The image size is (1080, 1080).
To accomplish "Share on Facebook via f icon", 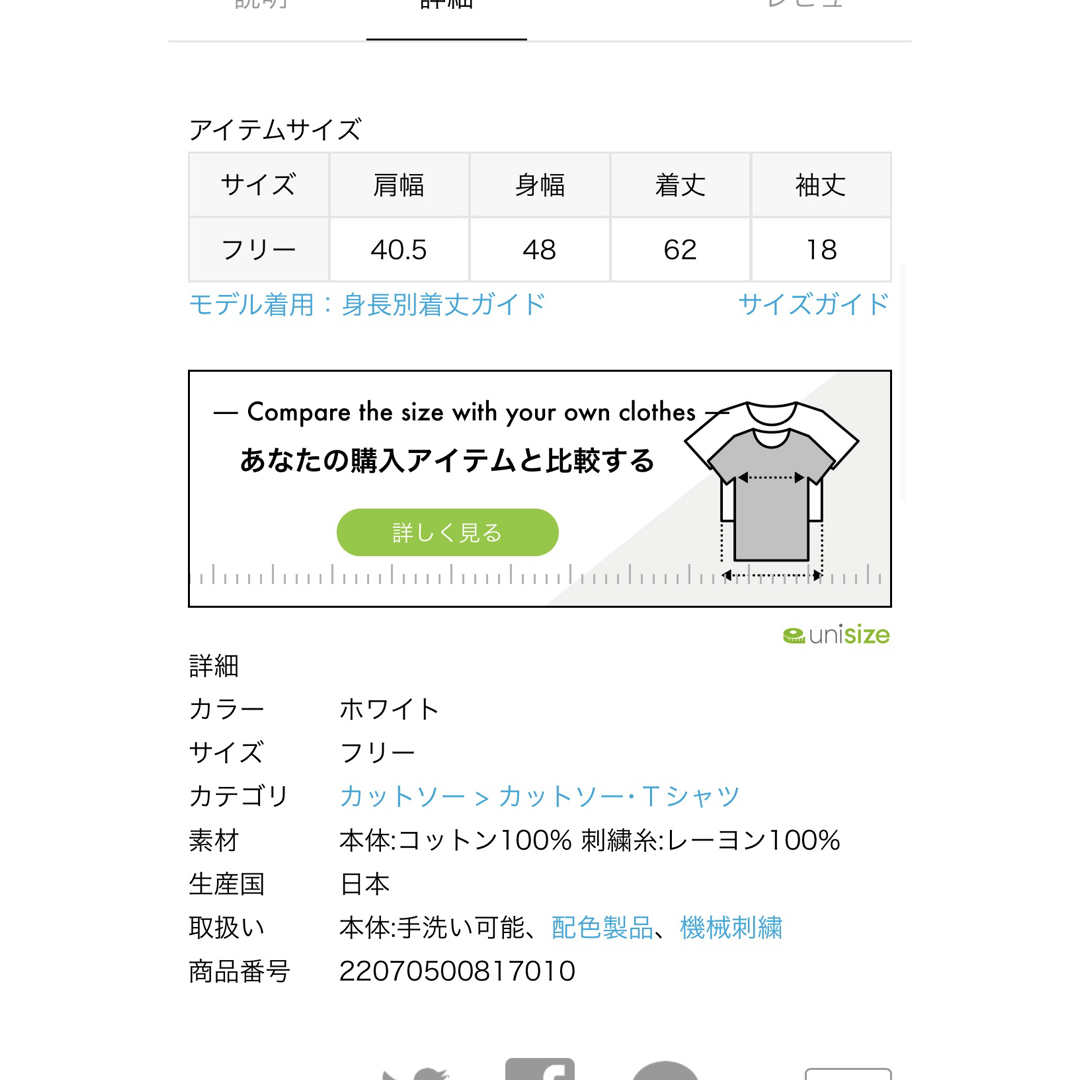I will click(x=540, y=1069).
